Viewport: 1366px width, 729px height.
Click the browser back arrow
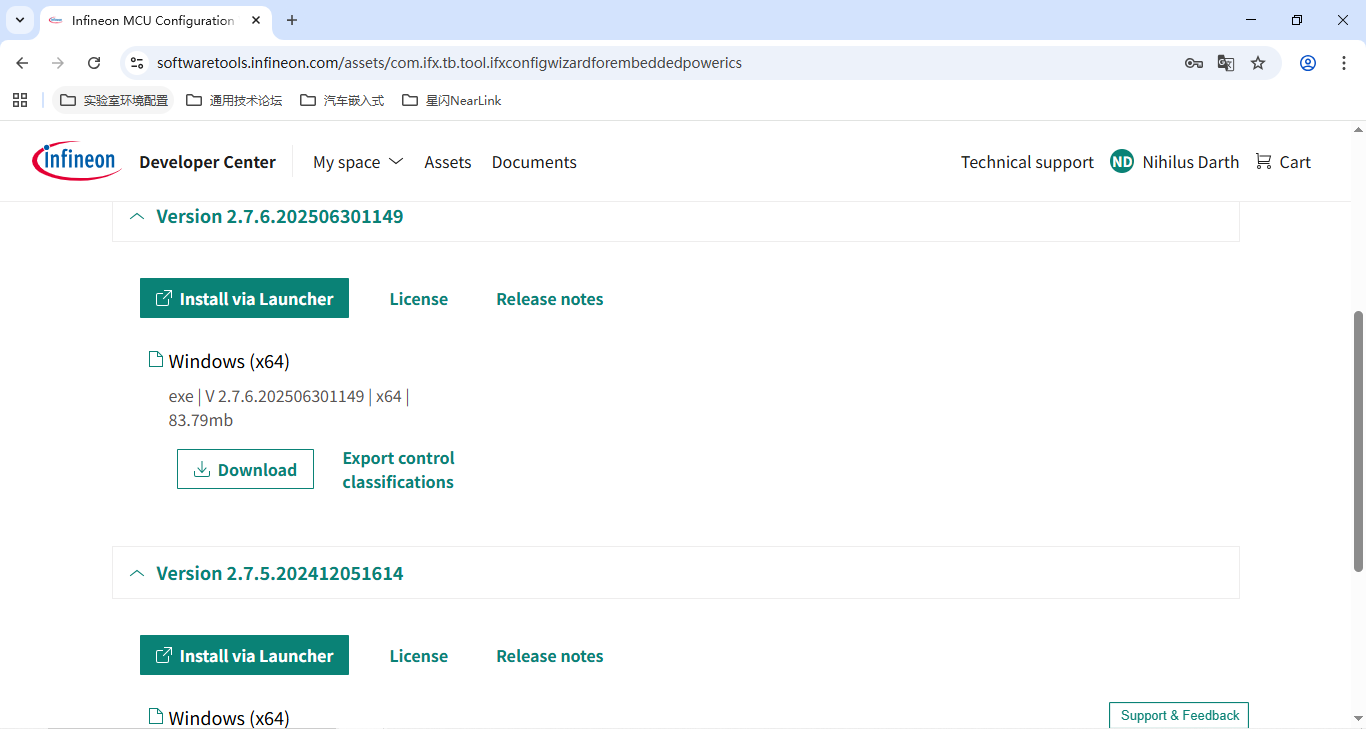[x=22, y=63]
